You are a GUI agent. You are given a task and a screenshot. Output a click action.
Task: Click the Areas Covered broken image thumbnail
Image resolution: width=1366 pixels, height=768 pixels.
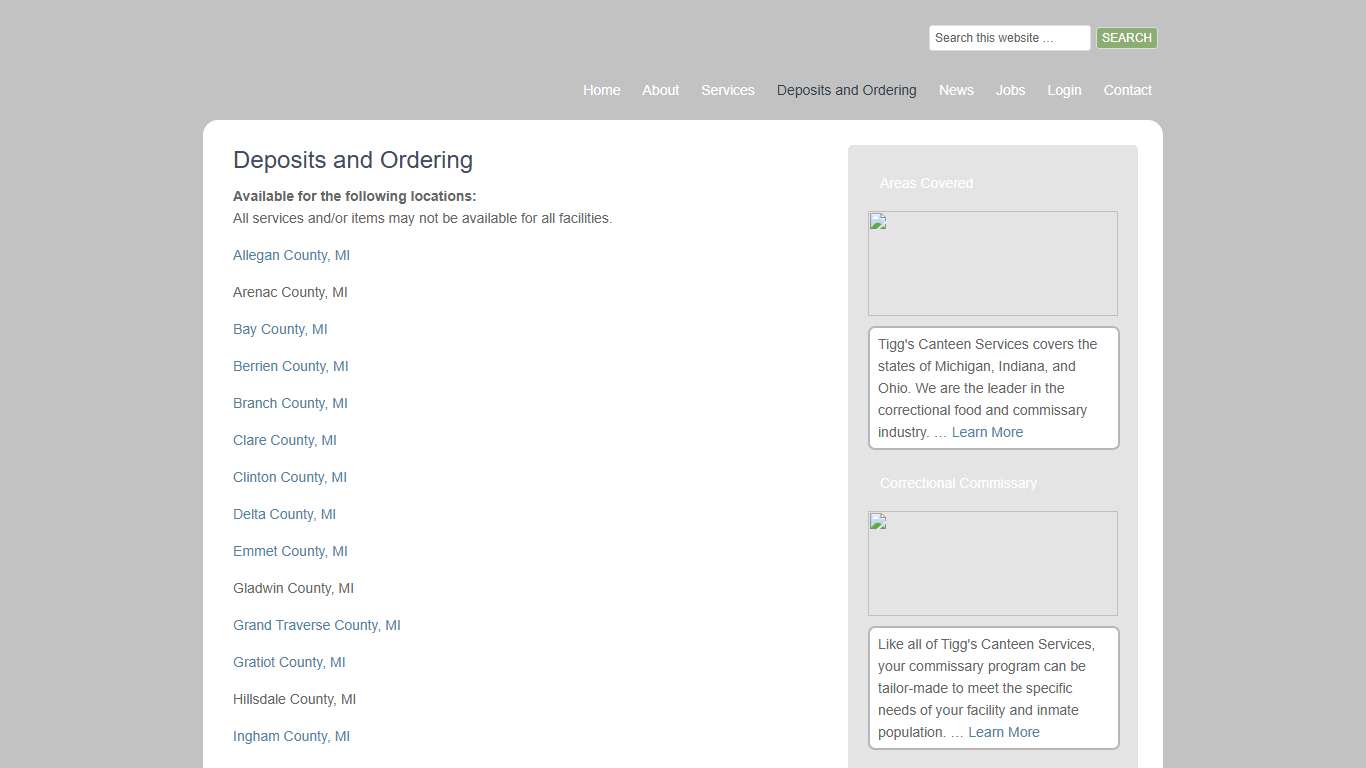coord(992,263)
